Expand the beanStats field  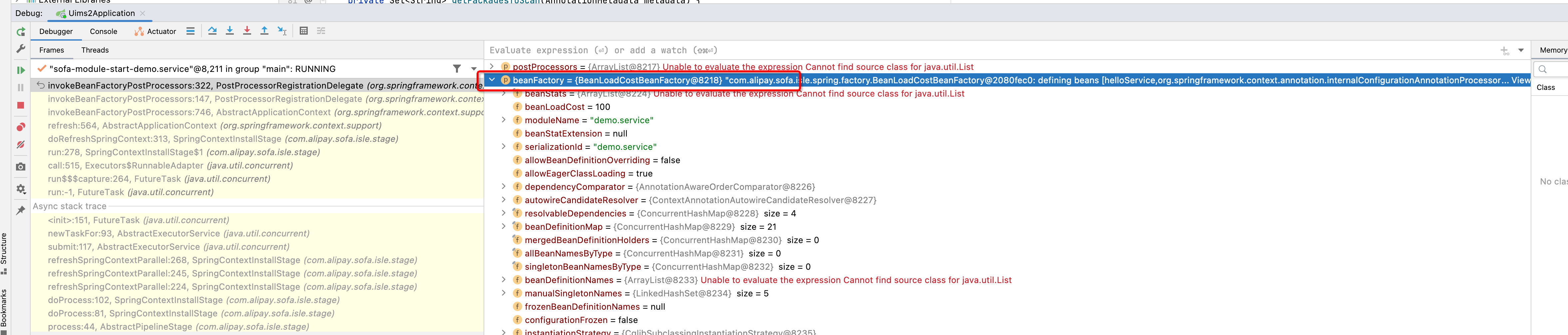pyautogui.click(x=504, y=93)
